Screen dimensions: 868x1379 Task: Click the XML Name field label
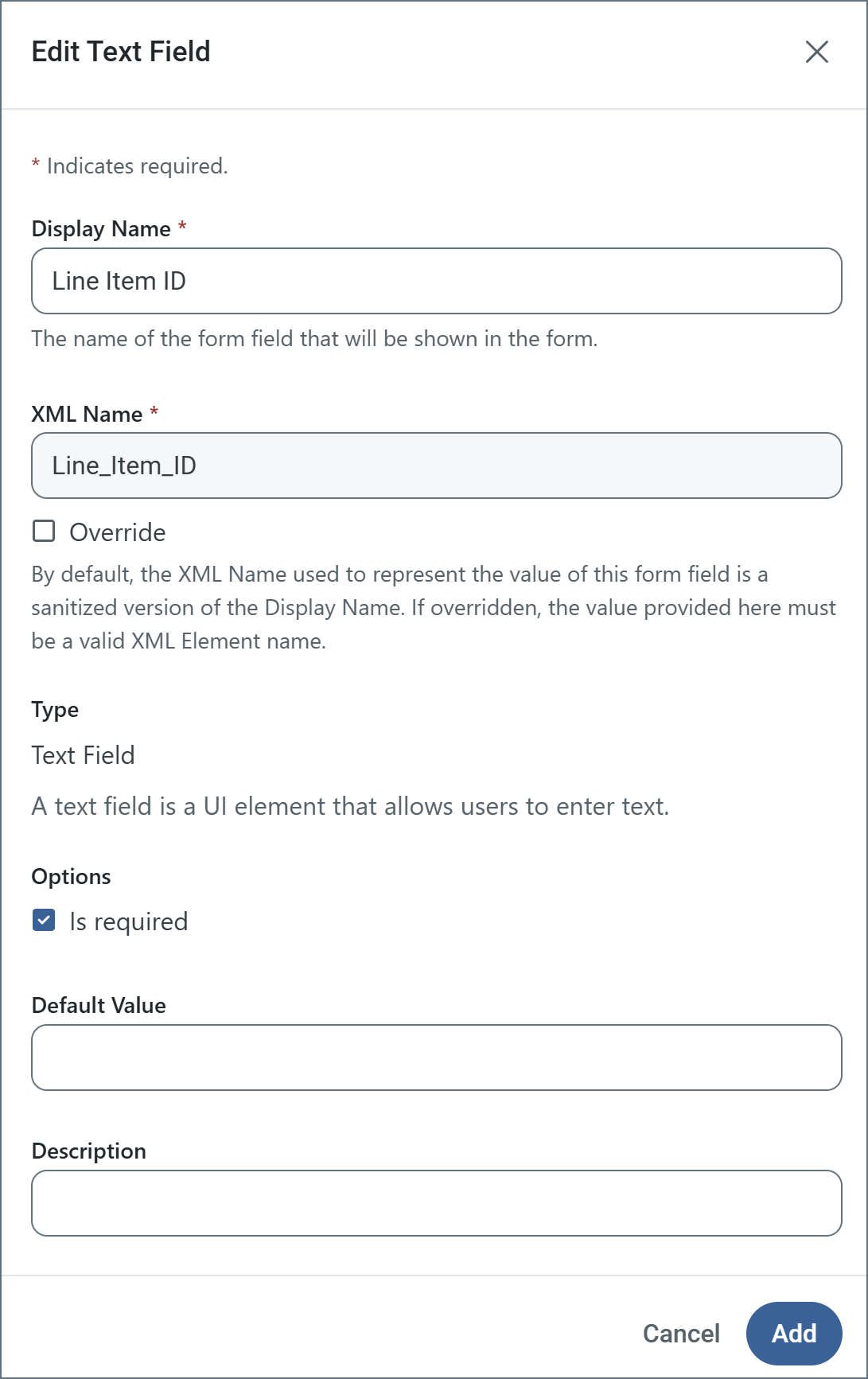pos(87,415)
